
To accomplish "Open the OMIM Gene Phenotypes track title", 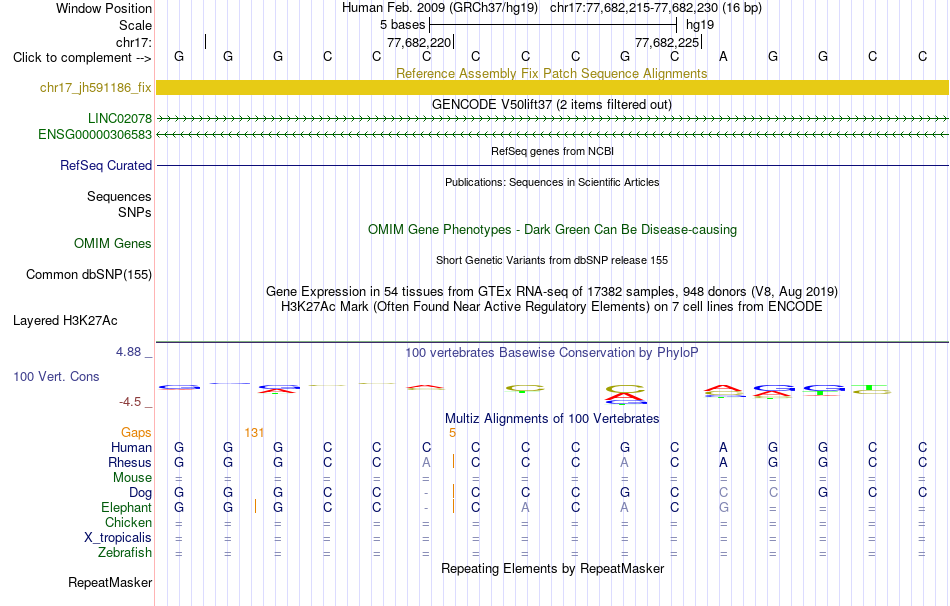I will pos(552,230).
